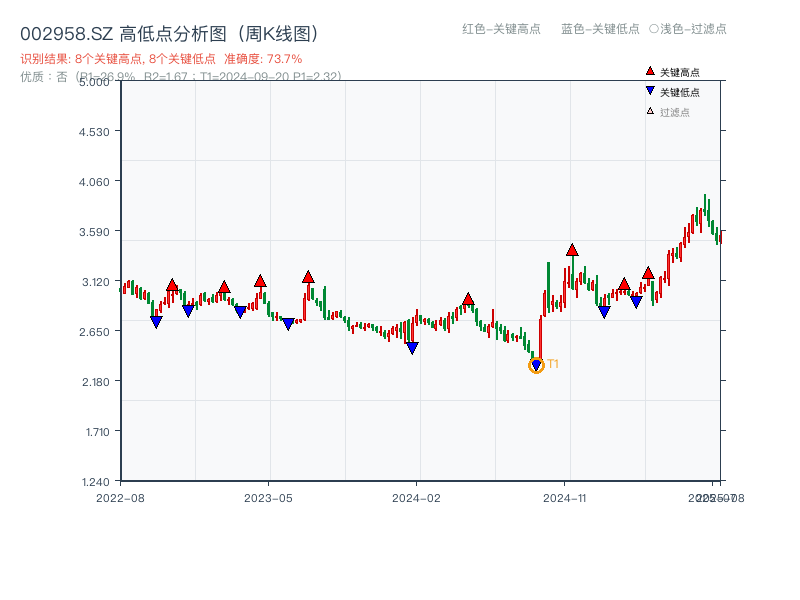800x600 pixels.
Task: Click the orange T1 text label
Action: pyautogui.click(x=553, y=364)
